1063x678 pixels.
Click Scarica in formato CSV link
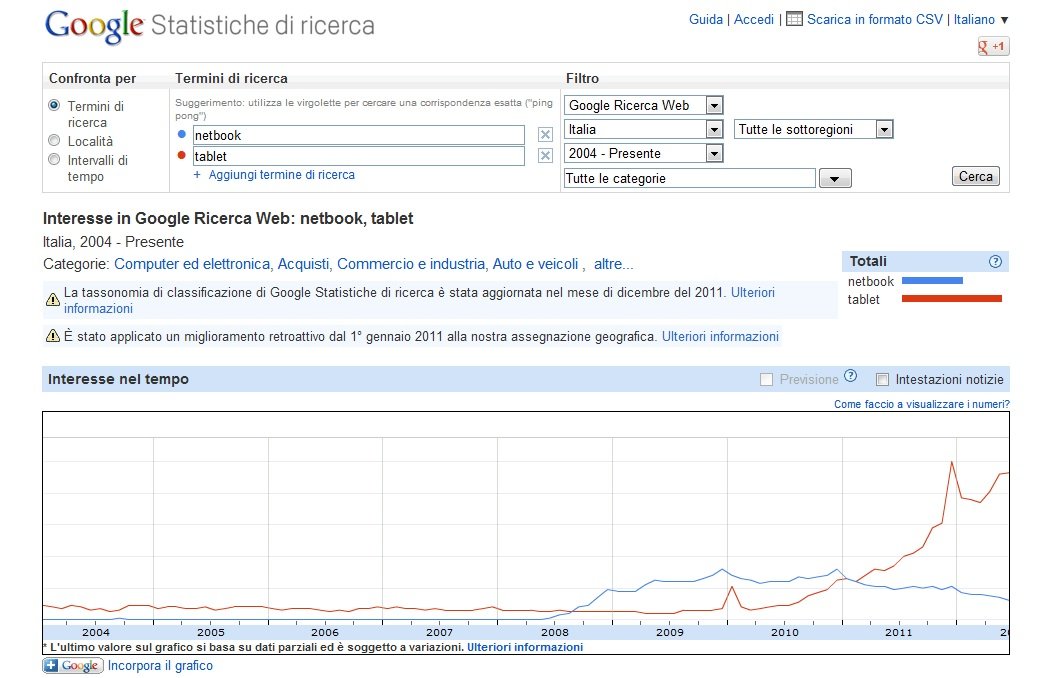tap(875, 20)
